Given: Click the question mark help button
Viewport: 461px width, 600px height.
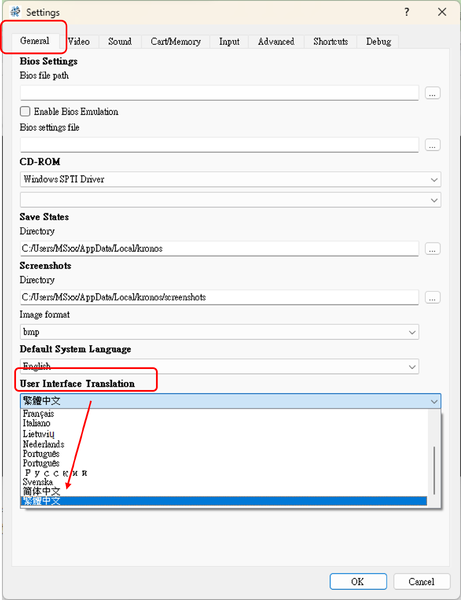Looking at the screenshot, I should tap(407, 12).
